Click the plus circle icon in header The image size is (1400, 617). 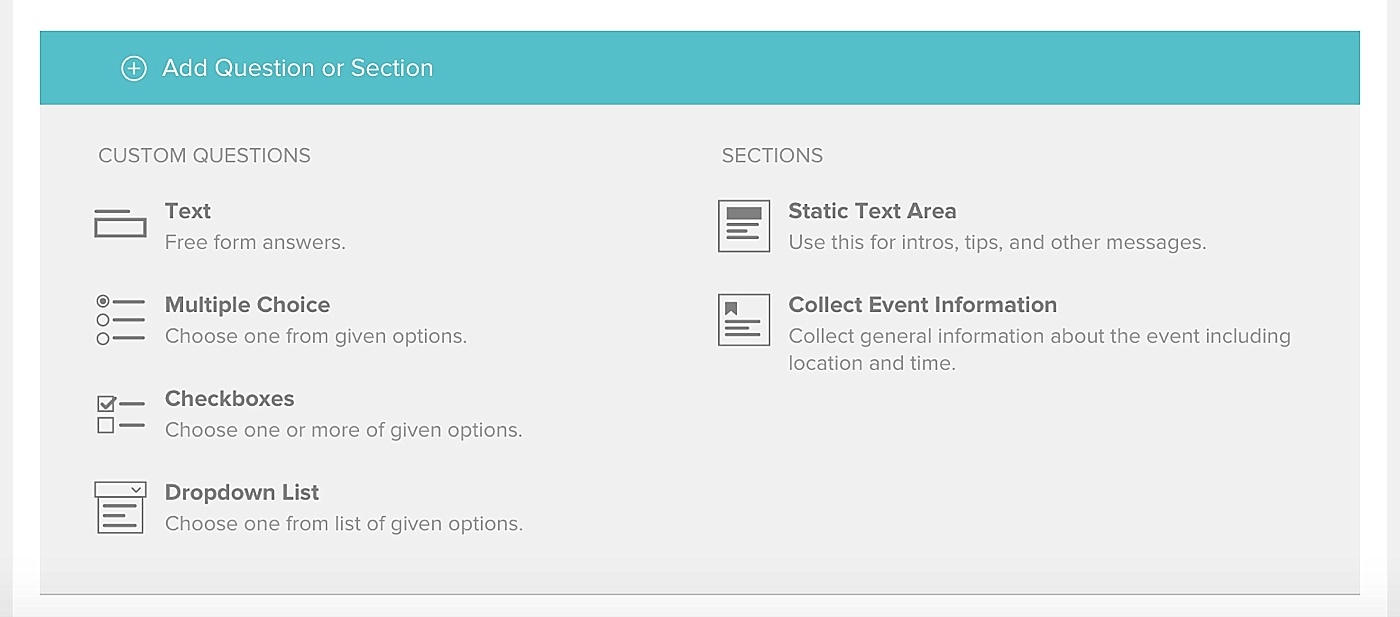pyautogui.click(x=133, y=68)
